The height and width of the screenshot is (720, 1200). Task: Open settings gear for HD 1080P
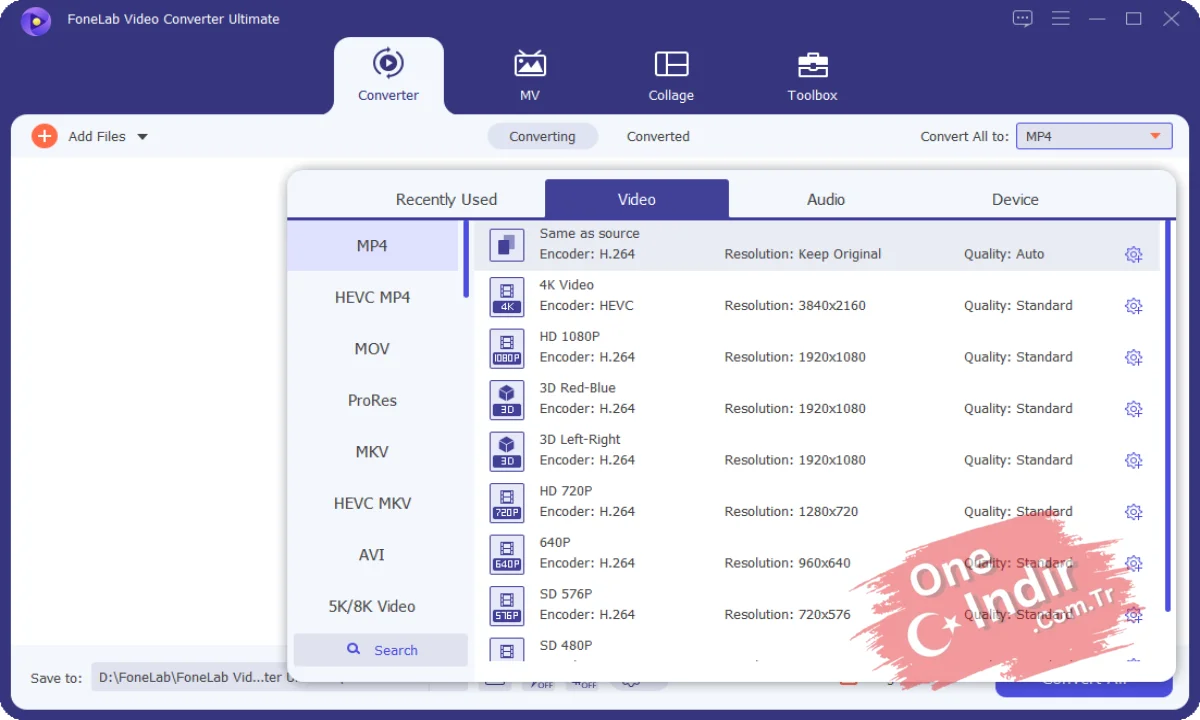tap(1133, 357)
